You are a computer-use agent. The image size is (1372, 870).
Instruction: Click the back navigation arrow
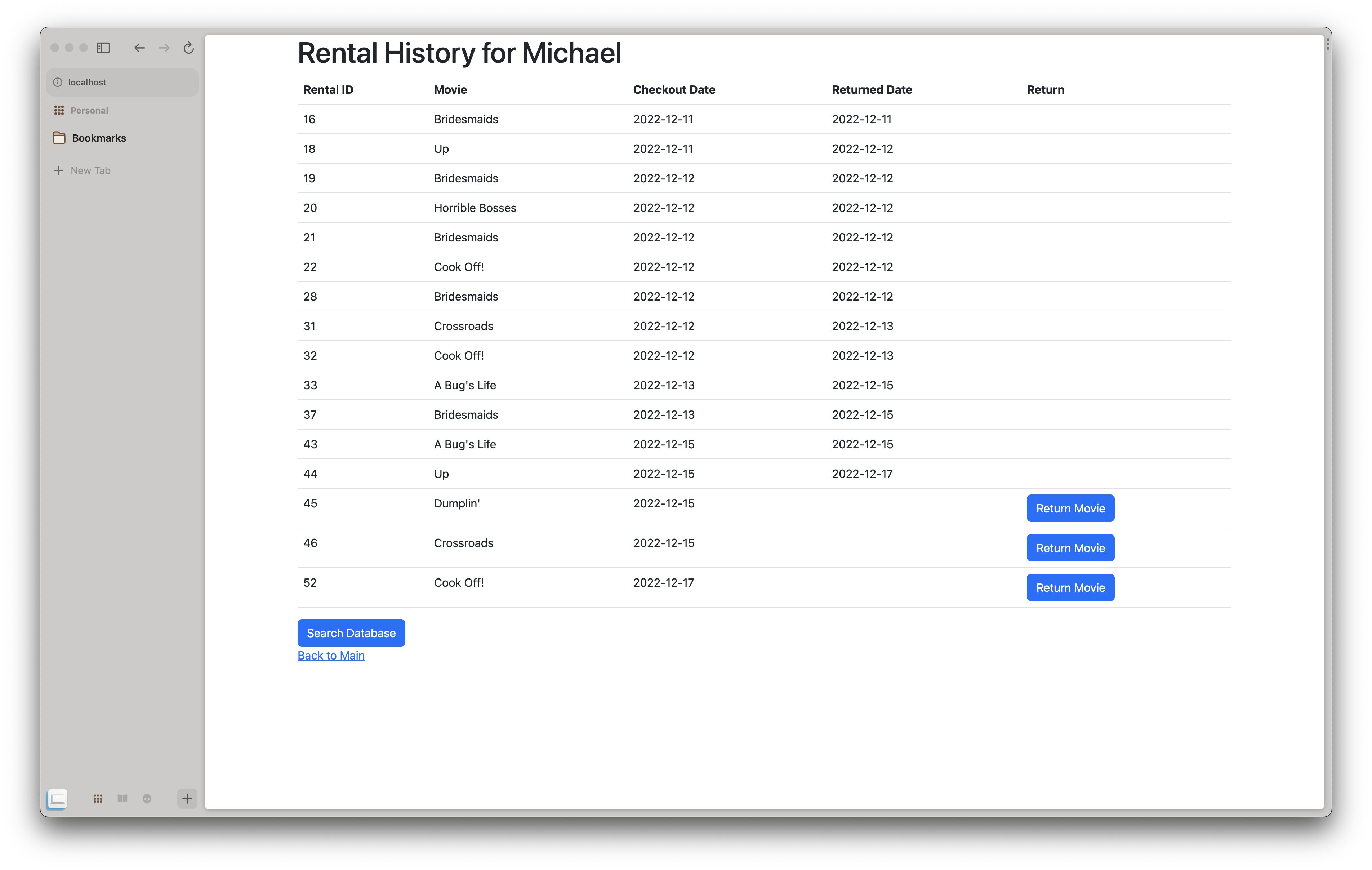pyautogui.click(x=139, y=48)
